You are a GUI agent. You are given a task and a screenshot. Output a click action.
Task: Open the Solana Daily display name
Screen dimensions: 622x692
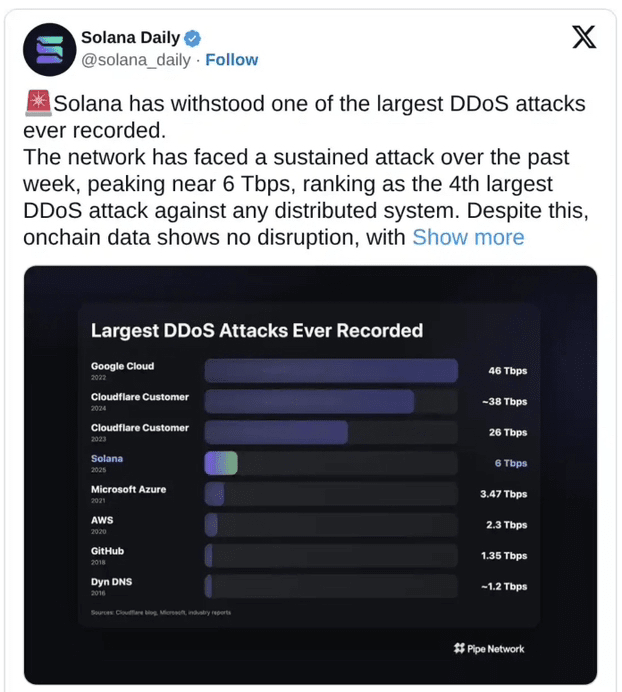(x=131, y=38)
